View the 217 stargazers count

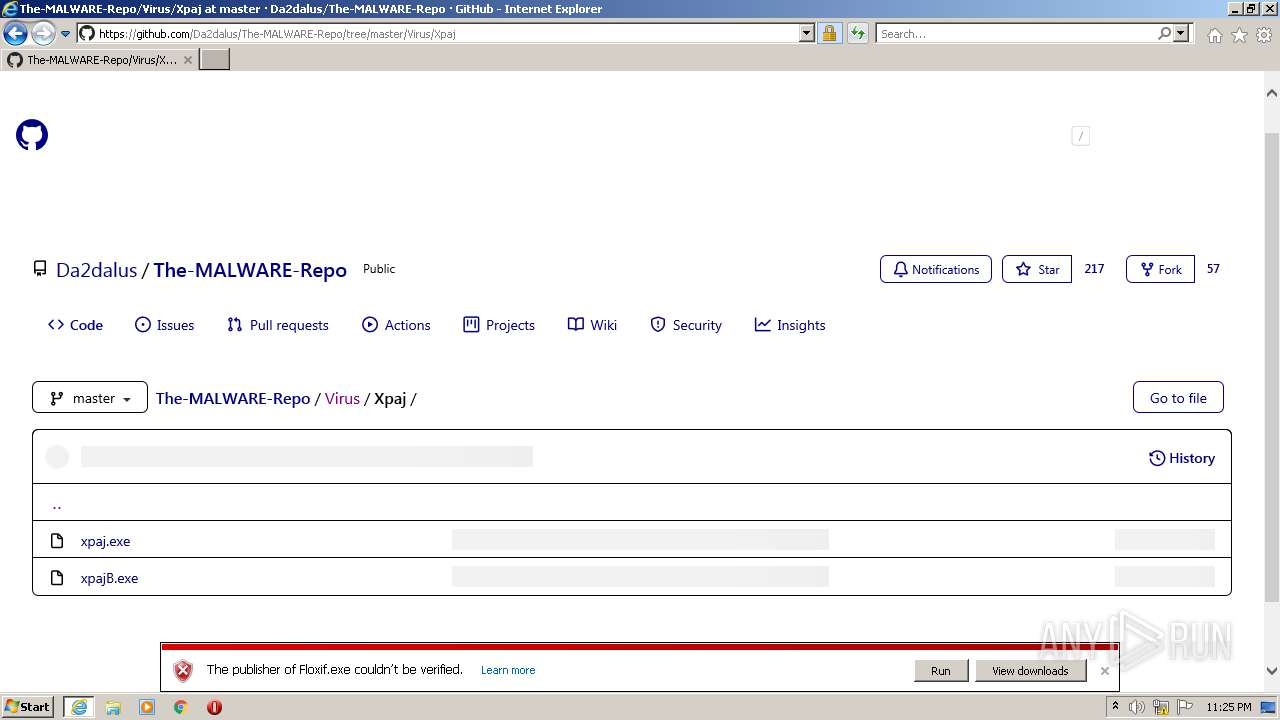tap(1094, 269)
